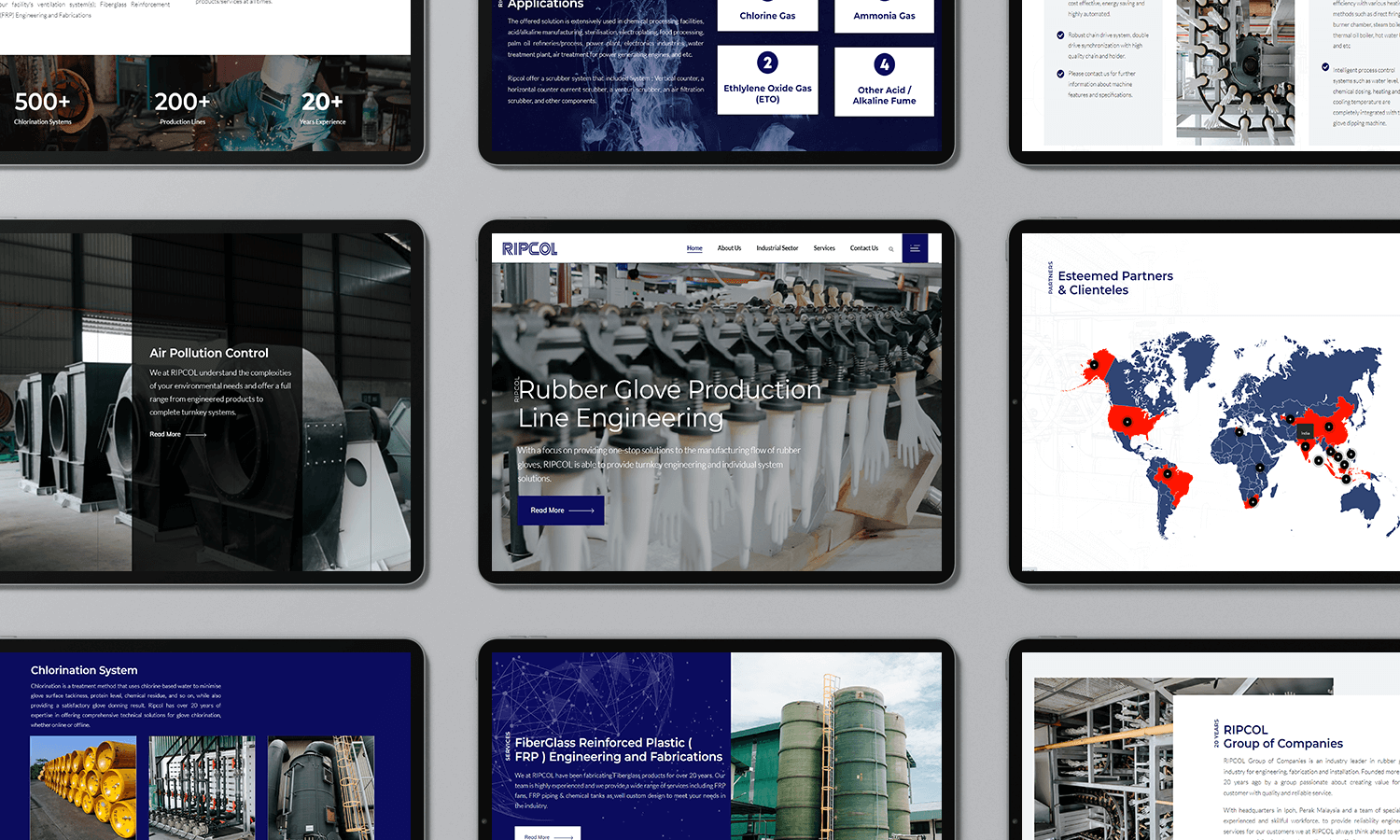The height and width of the screenshot is (840, 1400).
Task: Select the Ammonia Gas card
Action: pos(884,16)
